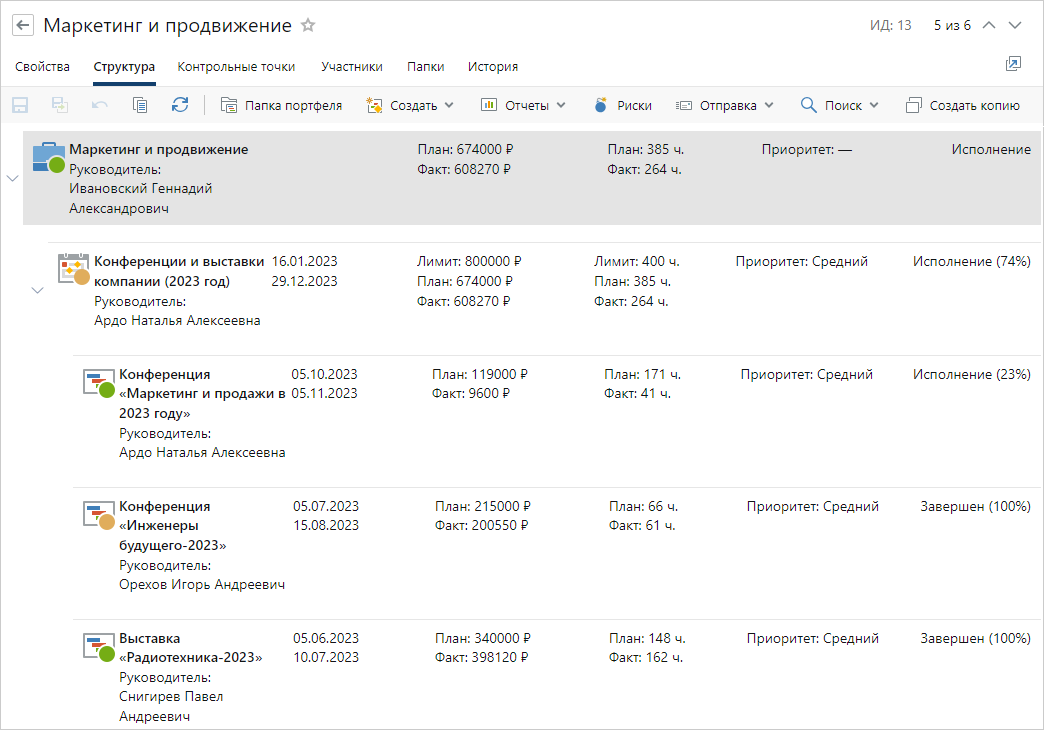
Task: Open the Отчеты dropdown menu
Action: click(523, 105)
